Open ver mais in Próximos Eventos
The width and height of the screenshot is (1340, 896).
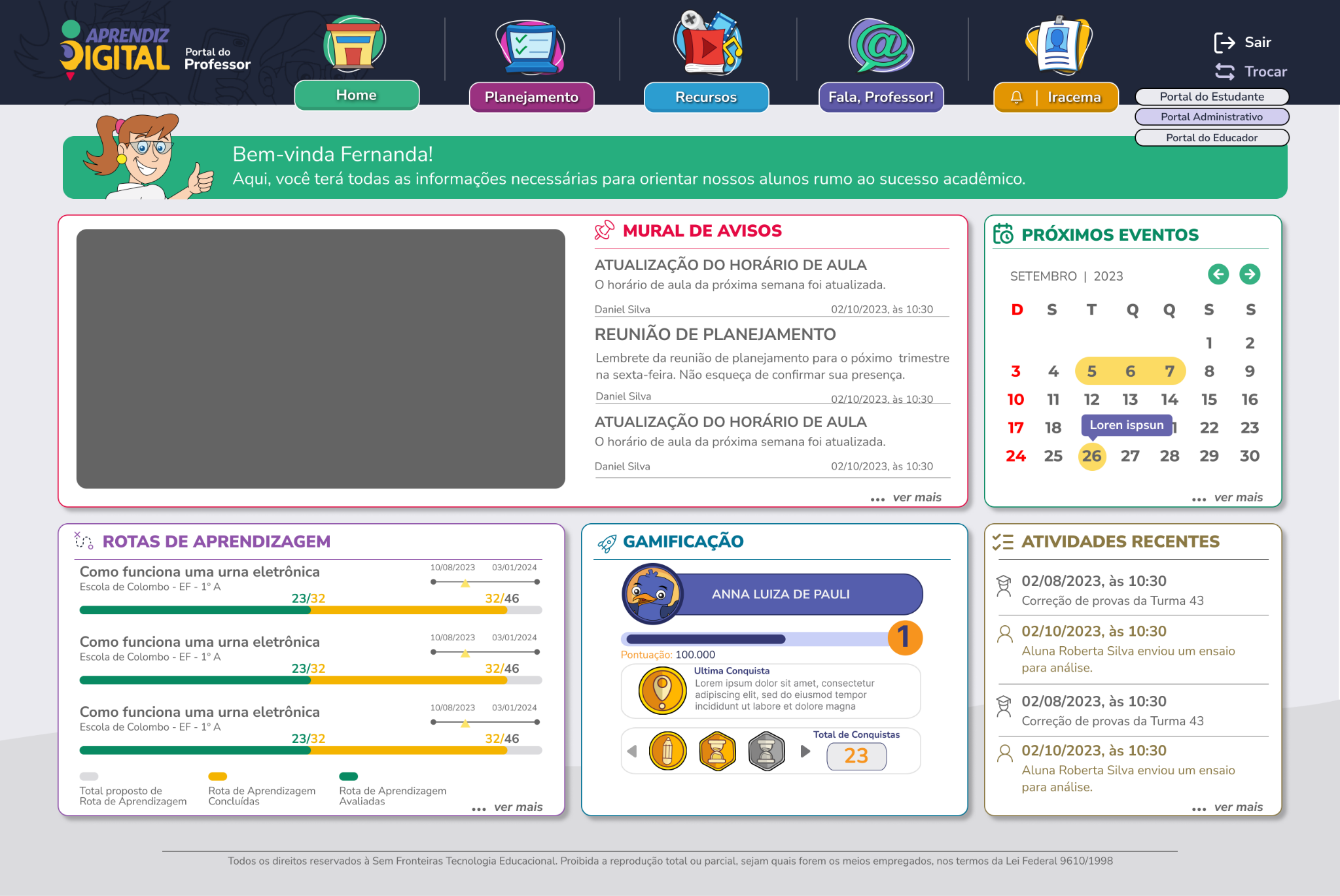pyautogui.click(x=1227, y=498)
